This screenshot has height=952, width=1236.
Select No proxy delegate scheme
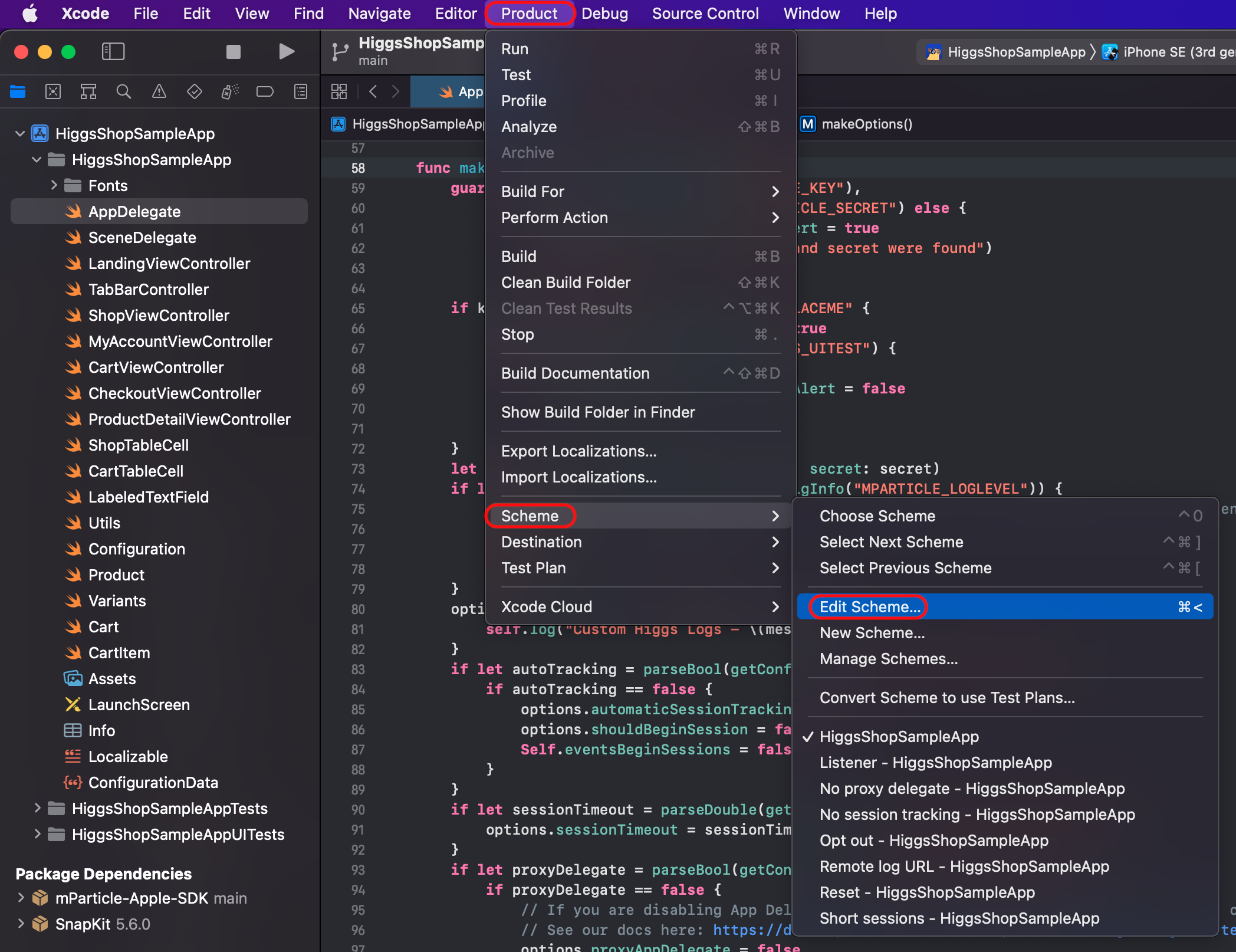click(x=1005, y=789)
